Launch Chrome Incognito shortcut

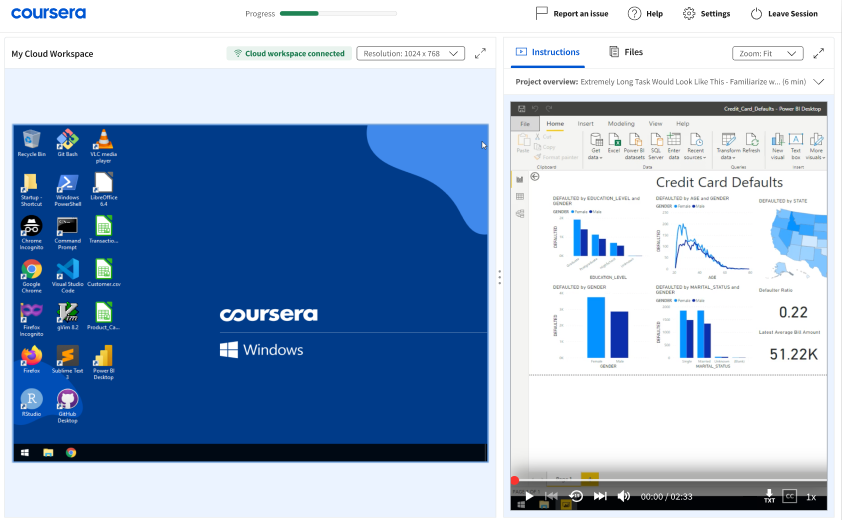(x=31, y=233)
